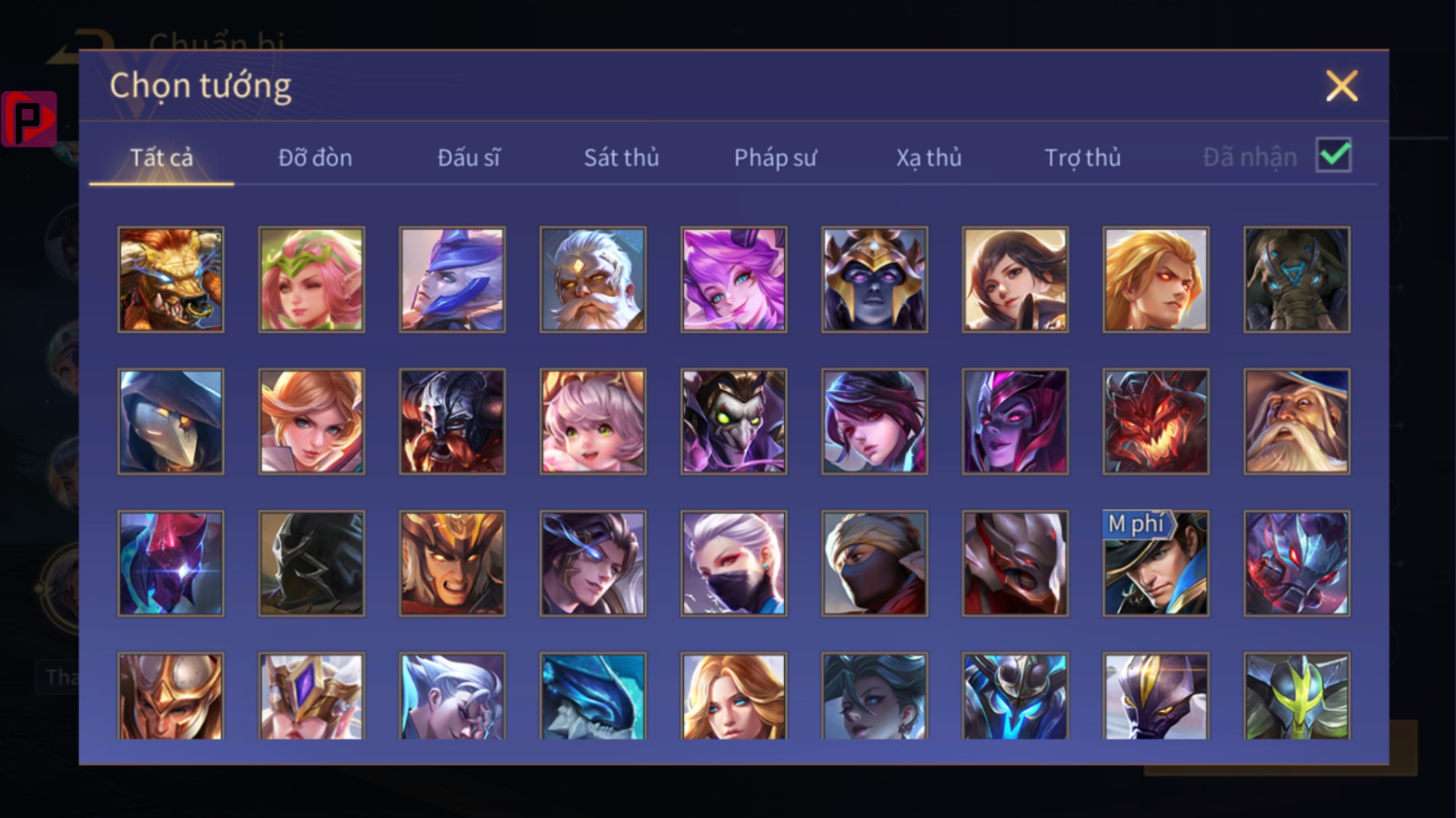The image size is (1456, 818).
Task: Close the 'Chọn tướng' dialog
Action: click(1341, 86)
